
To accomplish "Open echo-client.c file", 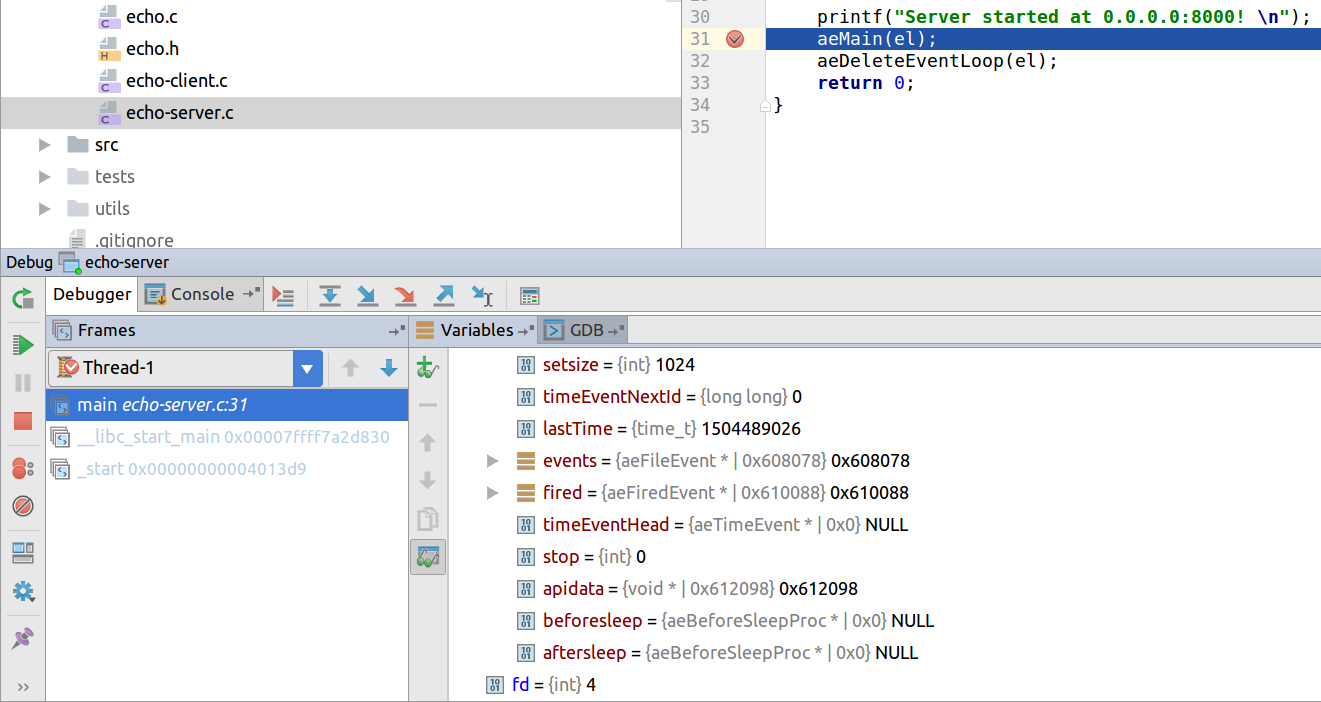I will coord(177,81).
